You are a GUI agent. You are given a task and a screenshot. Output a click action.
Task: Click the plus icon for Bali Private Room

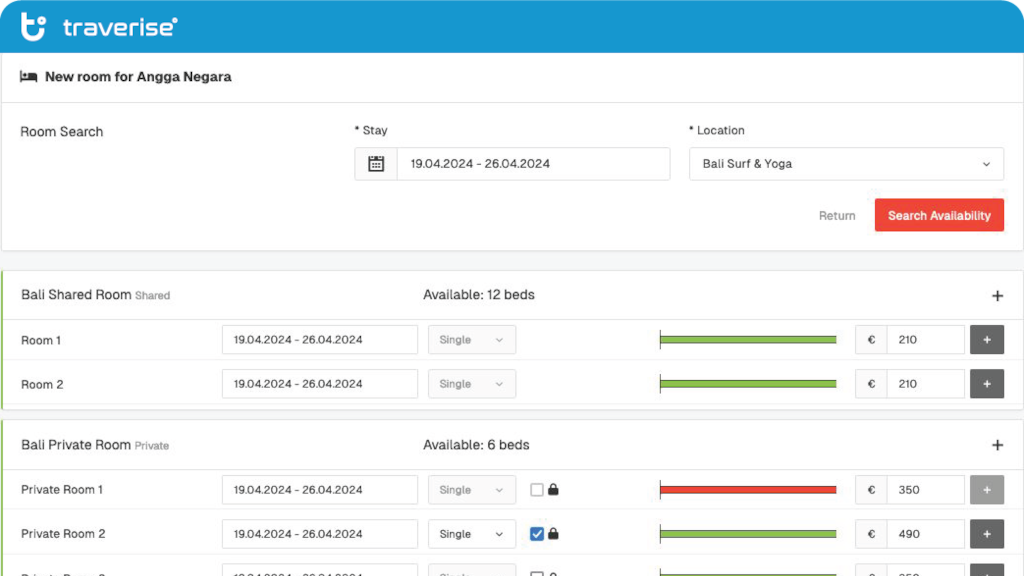pos(996,445)
